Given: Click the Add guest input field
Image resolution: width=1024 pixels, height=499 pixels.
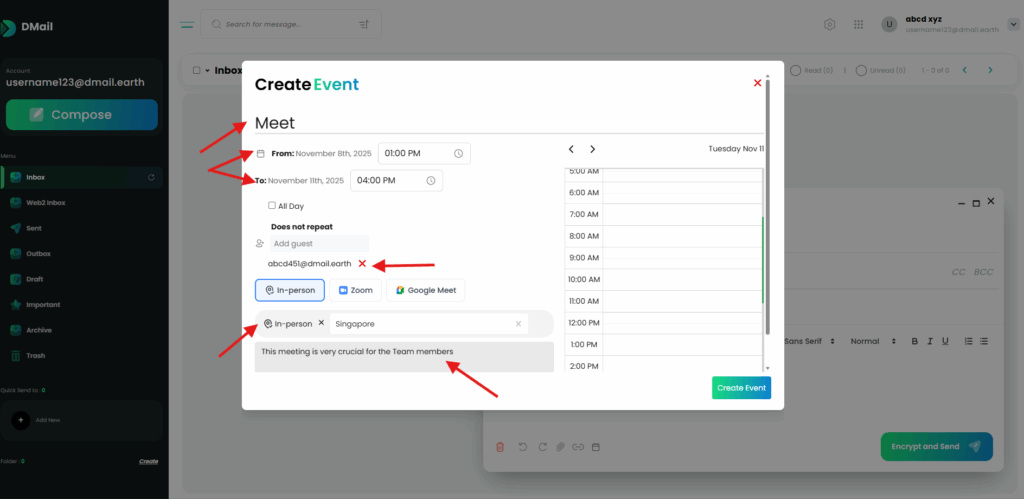Looking at the screenshot, I should [319, 243].
